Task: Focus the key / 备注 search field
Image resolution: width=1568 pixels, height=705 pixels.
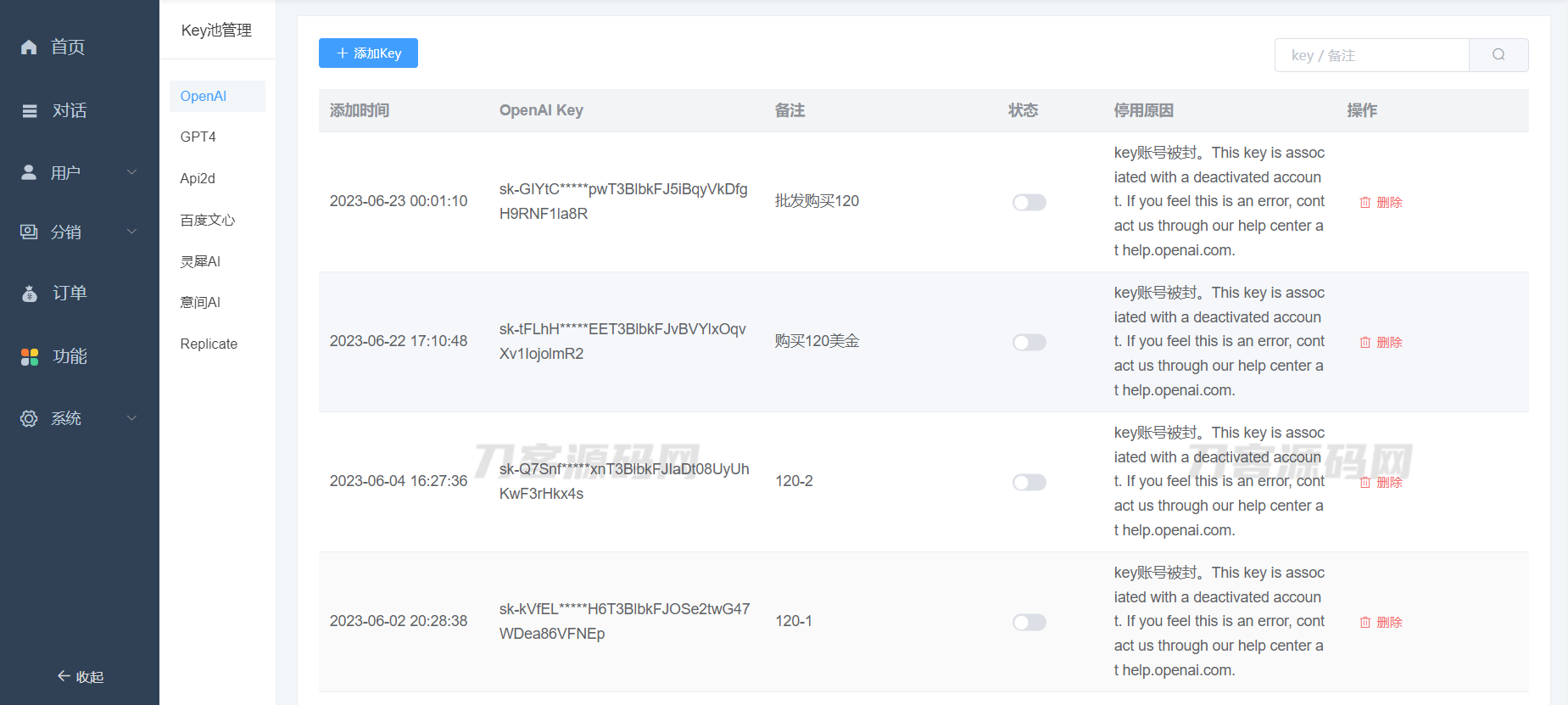Action: pyautogui.click(x=1371, y=55)
